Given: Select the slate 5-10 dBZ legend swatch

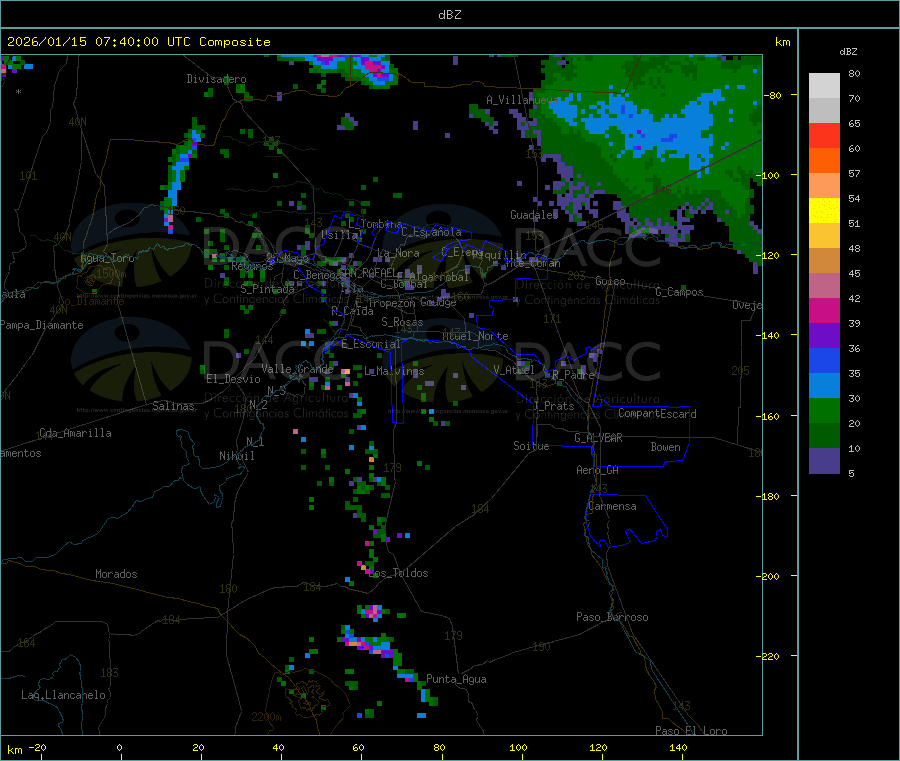Looking at the screenshot, I should (824, 461).
